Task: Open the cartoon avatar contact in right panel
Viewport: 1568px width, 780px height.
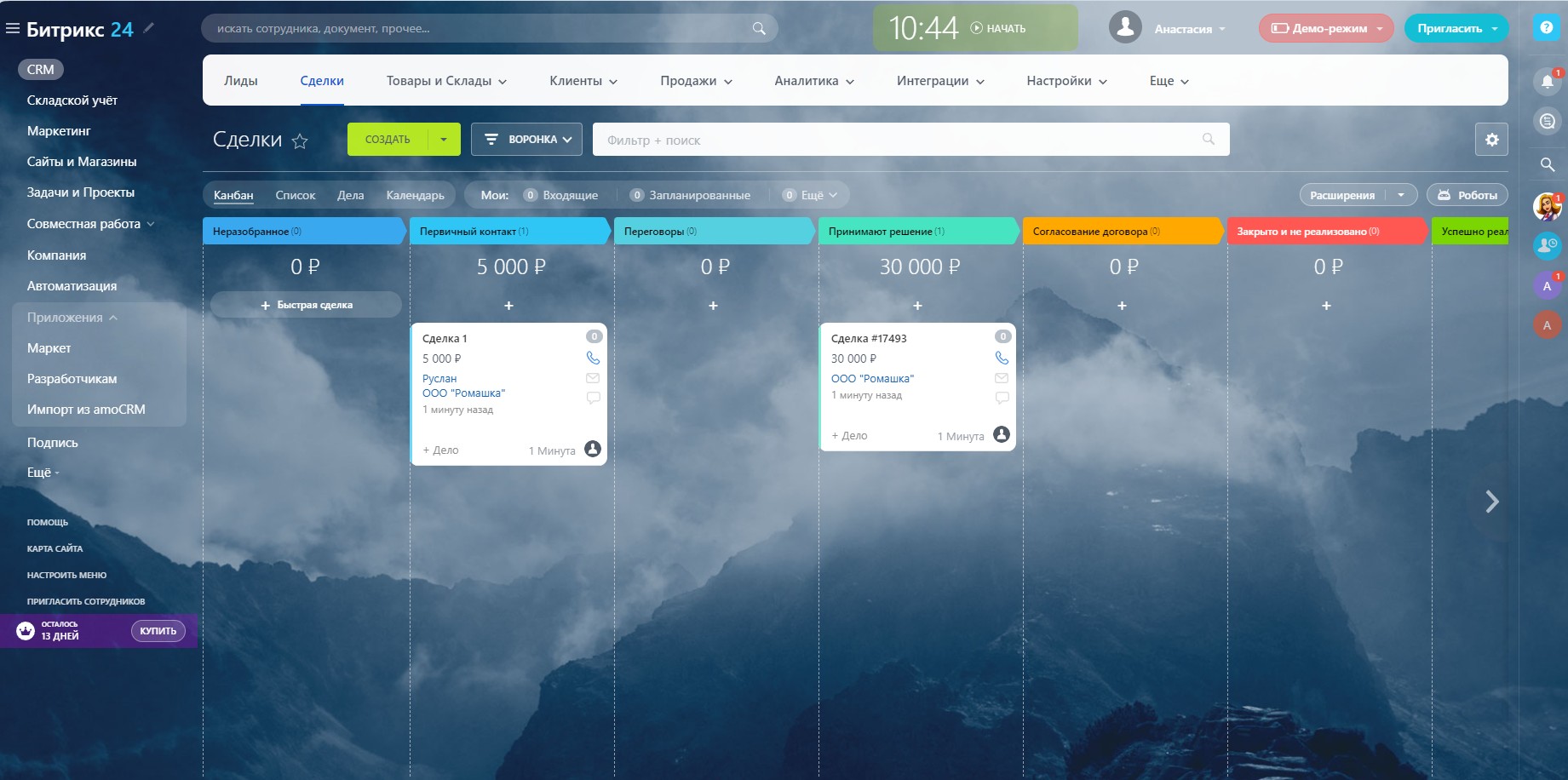Action: tap(1547, 206)
